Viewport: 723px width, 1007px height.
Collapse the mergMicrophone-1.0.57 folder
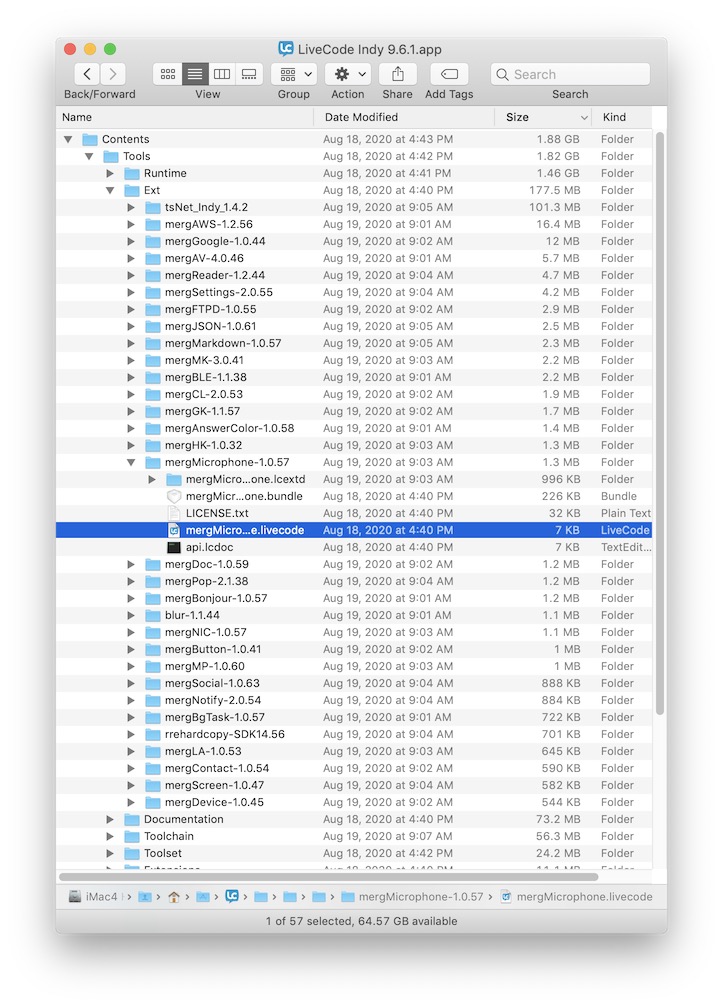point(131,462)
